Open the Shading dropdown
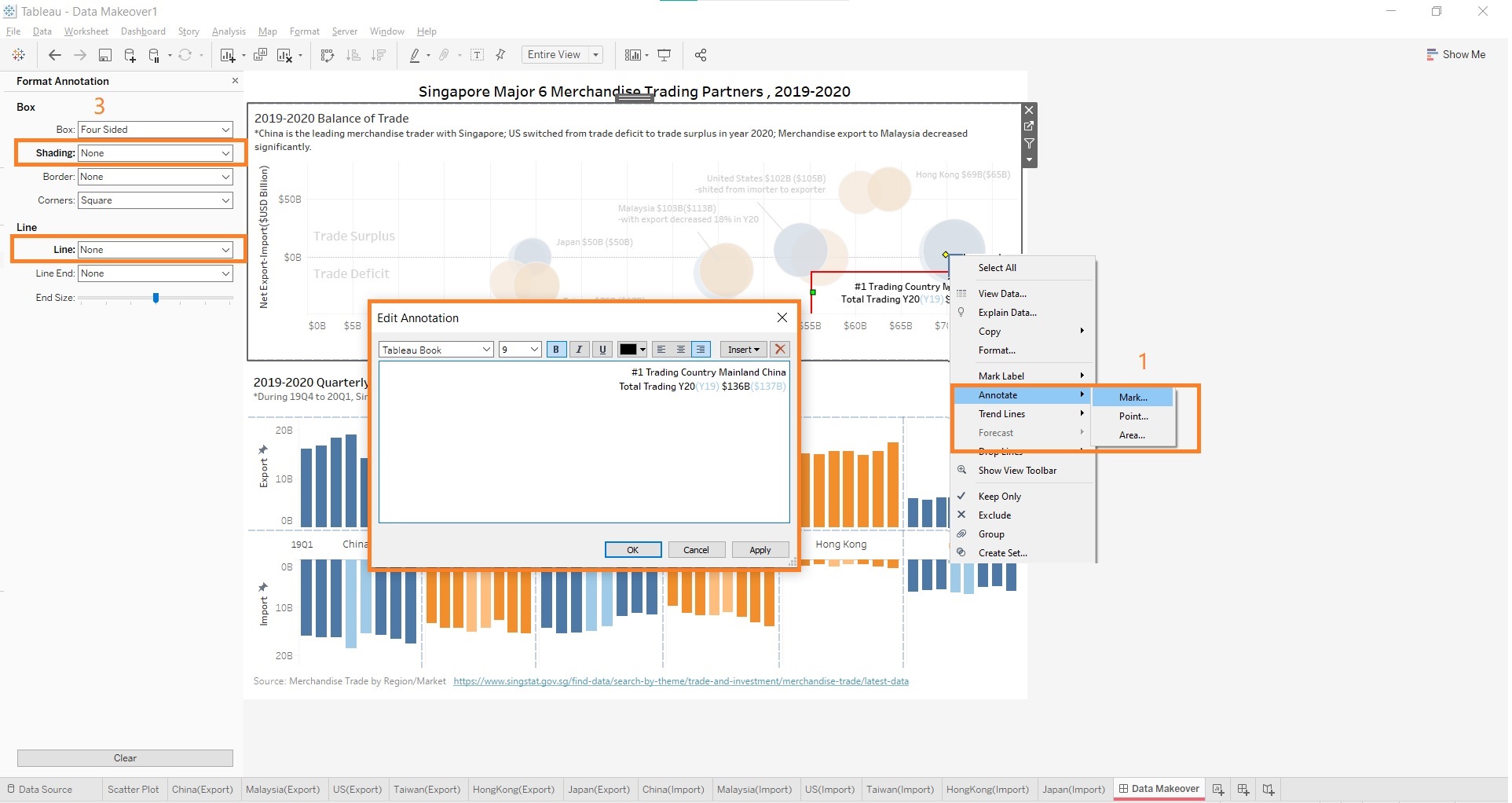This screenshot has height=803, width=1512. click(x=156, y=153)
